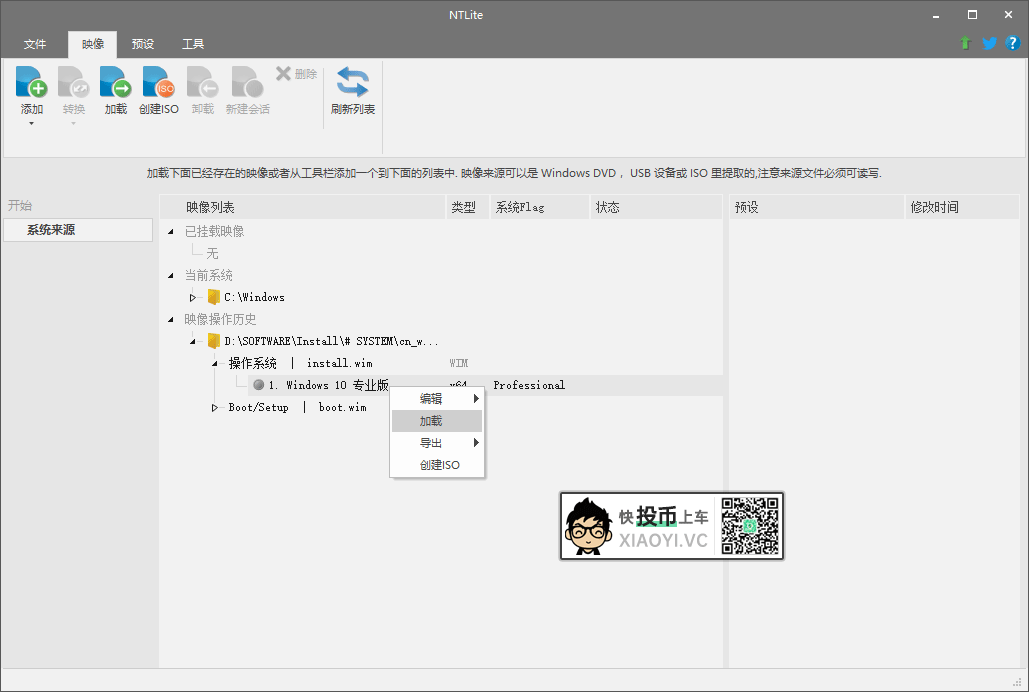The height and width of the screenshot is (692, 1029).
Task: Expand the Boot/Setup boot.wim node
Action: [x=214, y=407]
